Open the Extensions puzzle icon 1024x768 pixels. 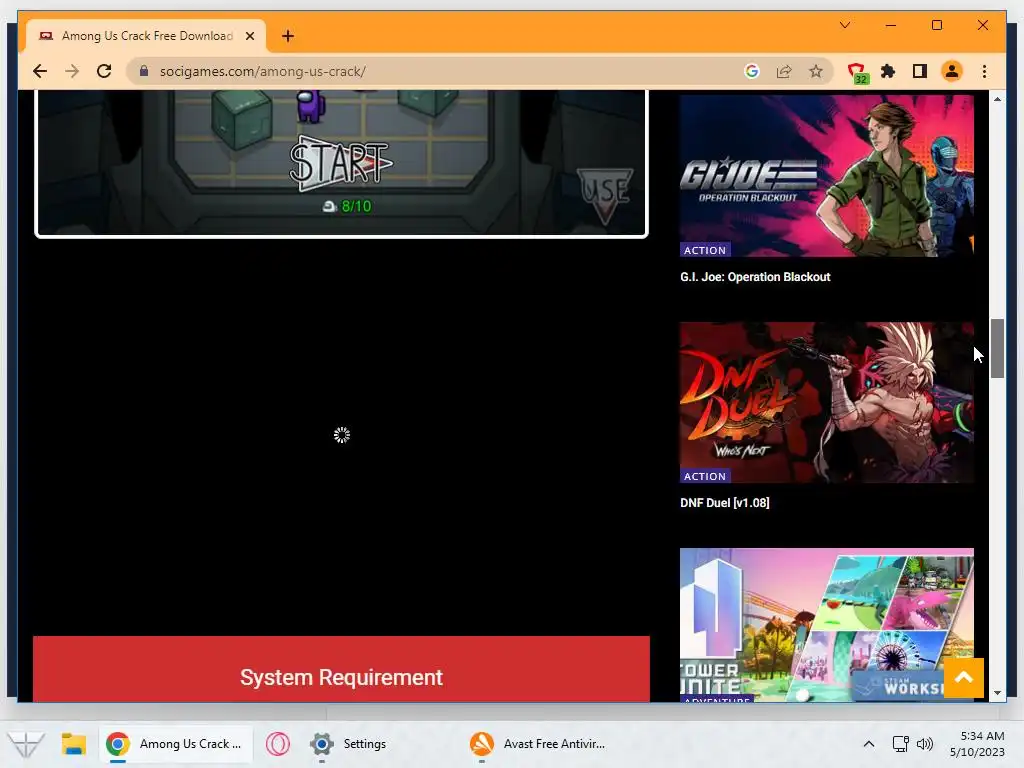[x=888, y=71]
